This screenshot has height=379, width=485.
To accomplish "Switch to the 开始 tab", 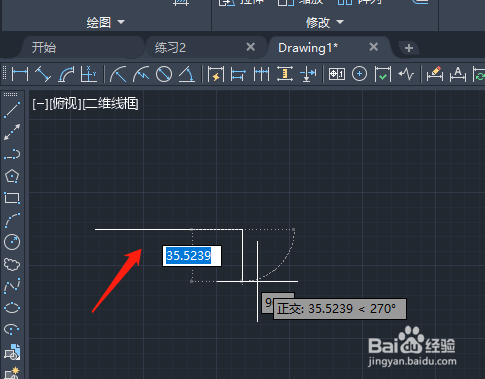I will [x=44, y=48].
